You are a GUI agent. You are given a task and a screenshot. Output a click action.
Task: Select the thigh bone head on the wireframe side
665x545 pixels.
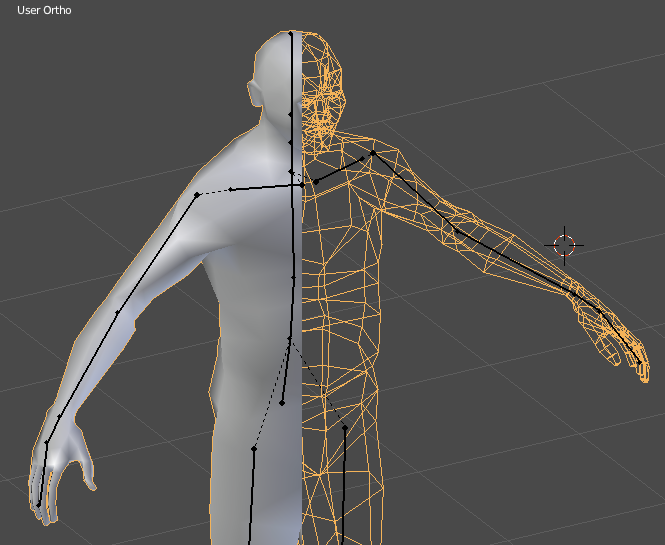coord(345,427)
